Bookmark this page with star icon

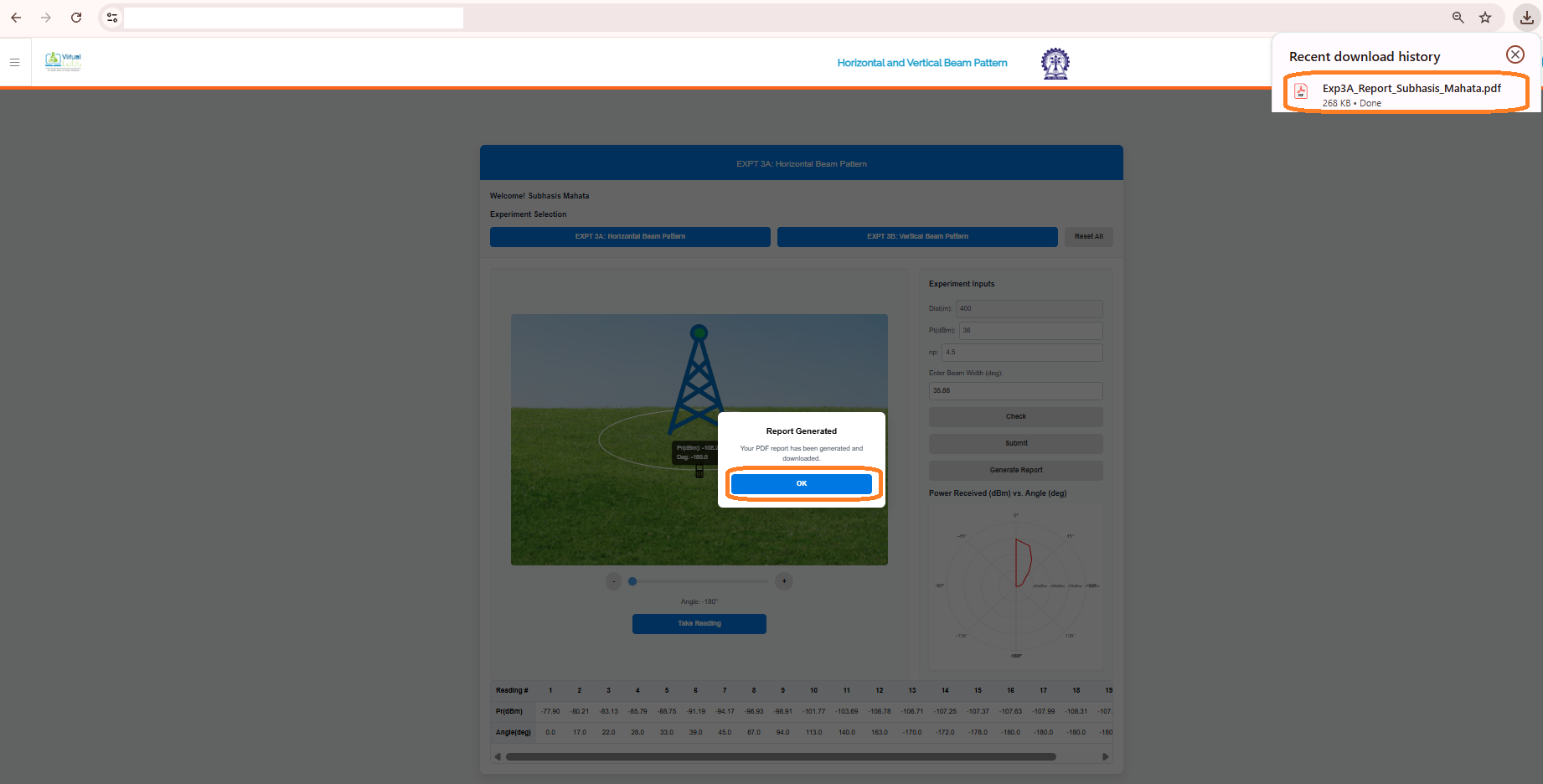(1485, 18)
